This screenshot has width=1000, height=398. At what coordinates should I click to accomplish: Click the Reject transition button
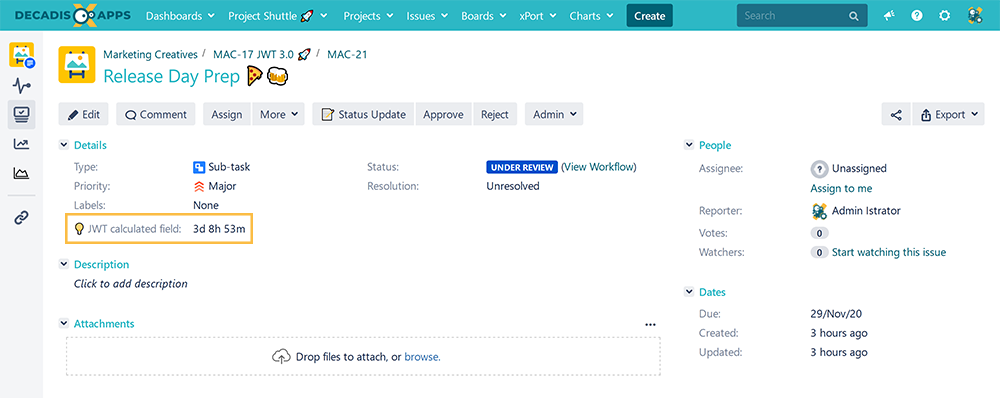[495, 115]
